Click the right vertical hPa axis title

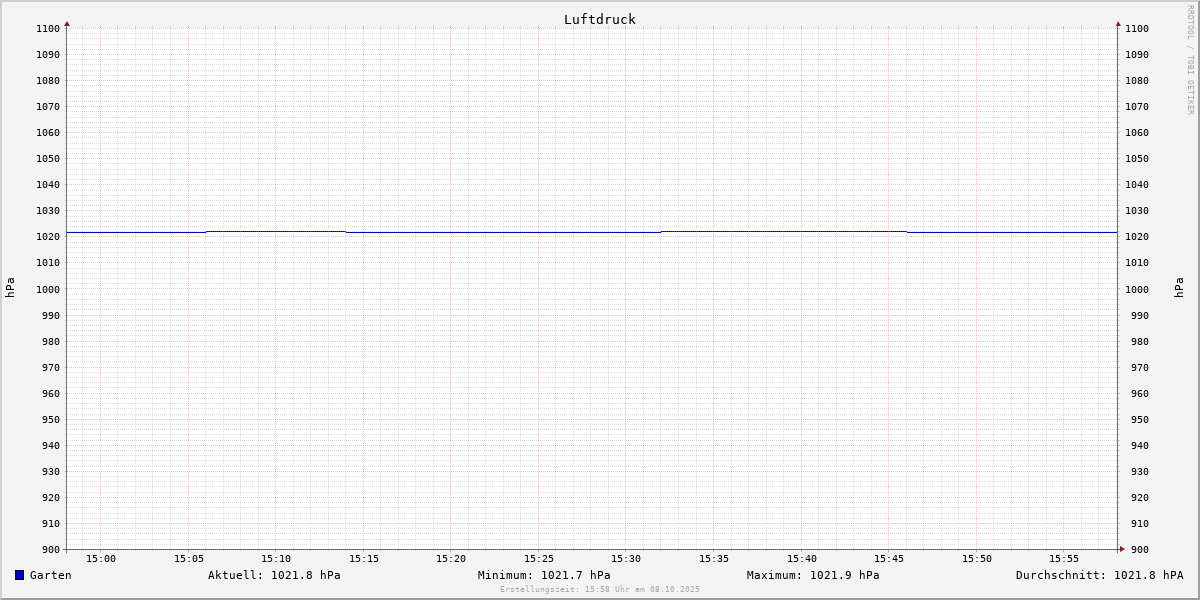click(x=1179, y=287)
